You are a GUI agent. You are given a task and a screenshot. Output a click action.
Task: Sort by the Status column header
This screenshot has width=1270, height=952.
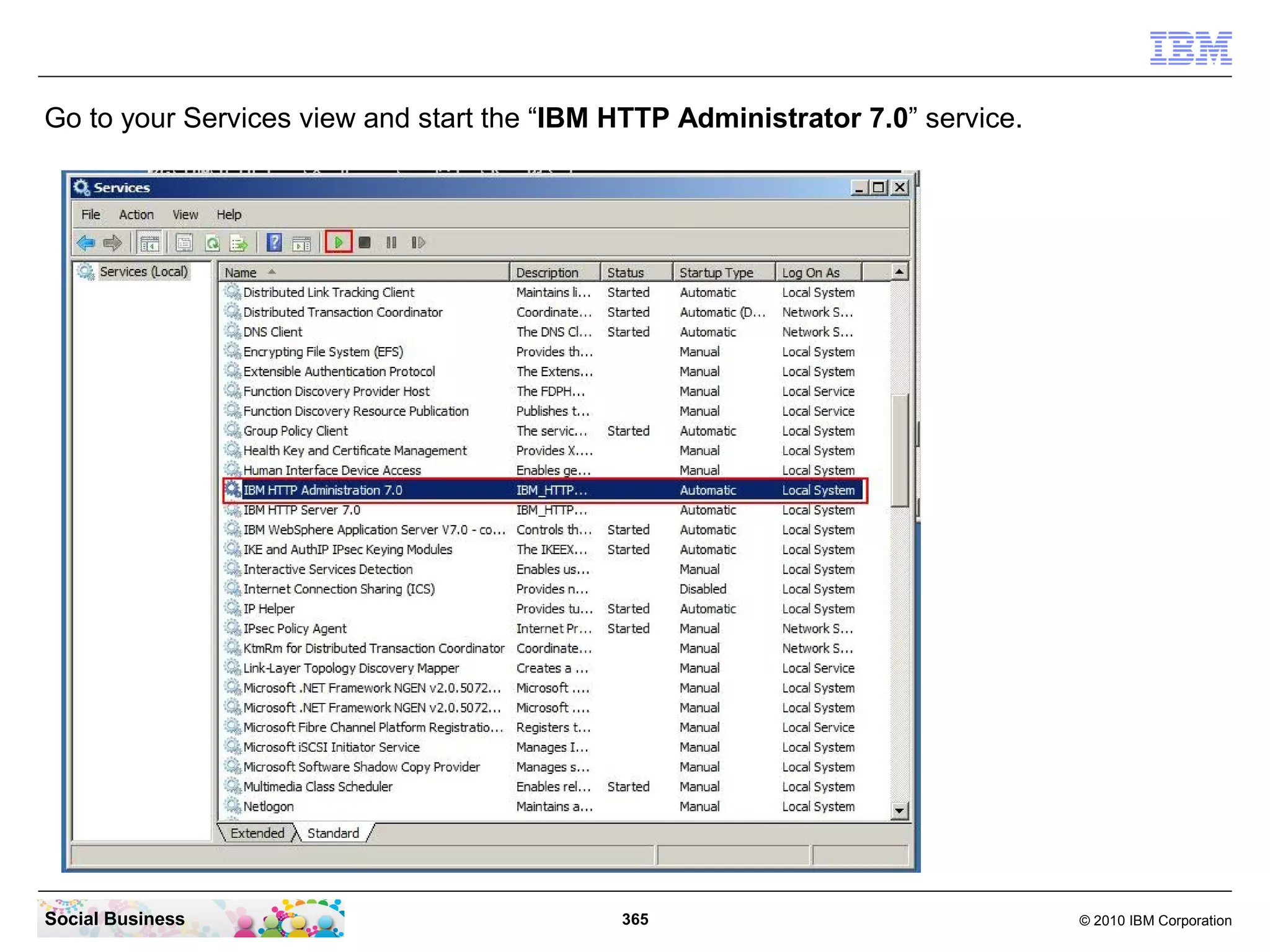[x=636, y=272]
